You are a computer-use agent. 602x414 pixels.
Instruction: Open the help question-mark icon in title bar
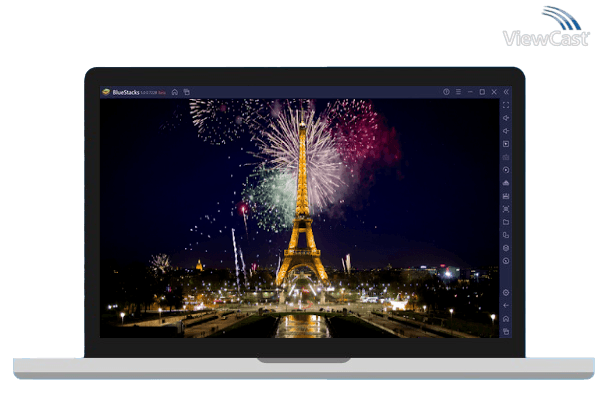coord(446,92)
